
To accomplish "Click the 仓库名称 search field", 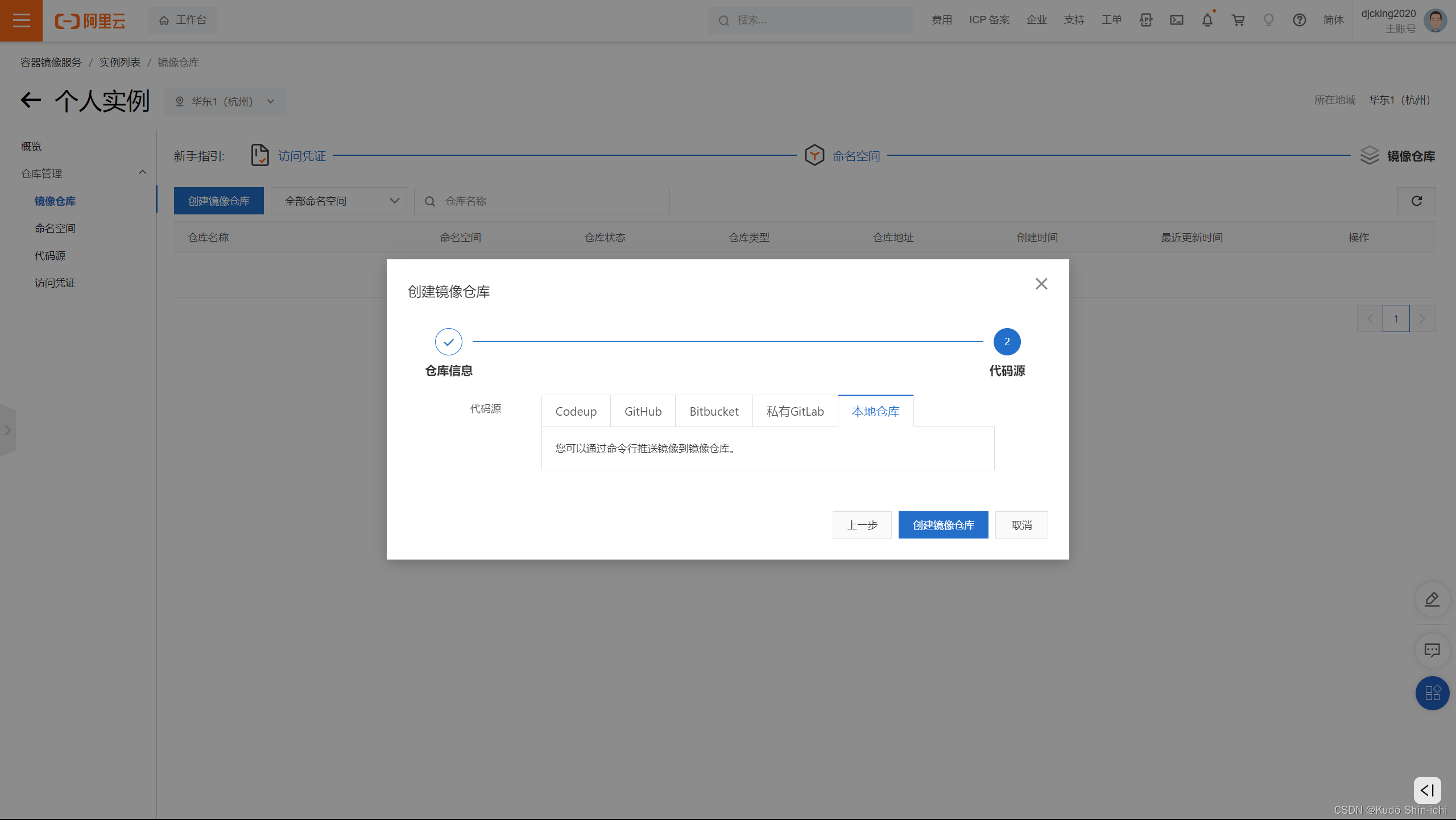I will [x=552, y=201].
